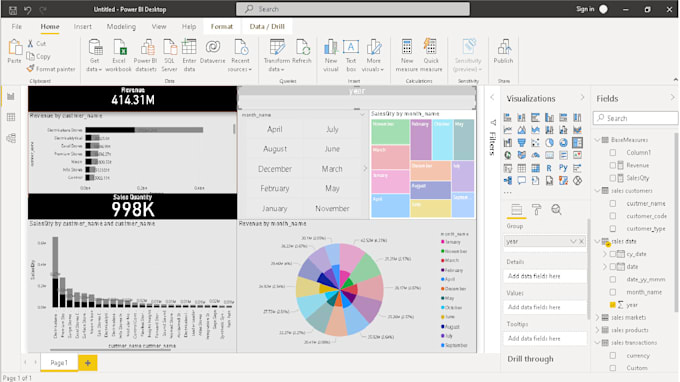Click Sign in

(585, 9)
